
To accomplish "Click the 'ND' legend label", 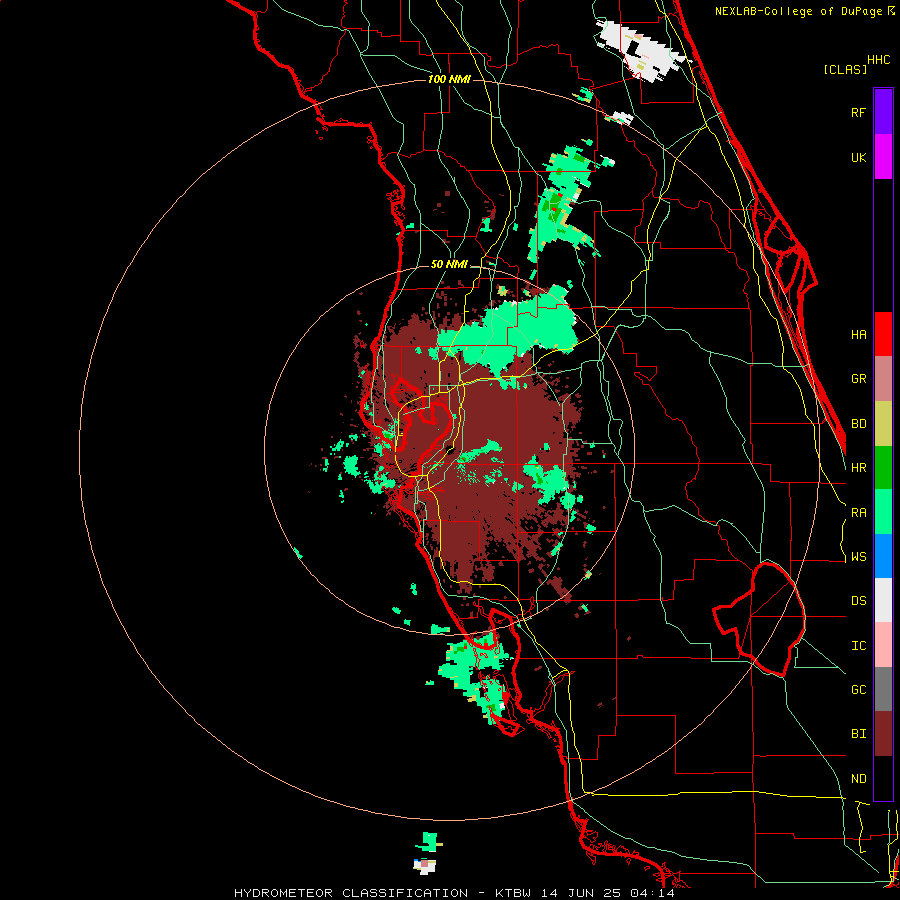I will pyautogui.click(x=858, y=779).
